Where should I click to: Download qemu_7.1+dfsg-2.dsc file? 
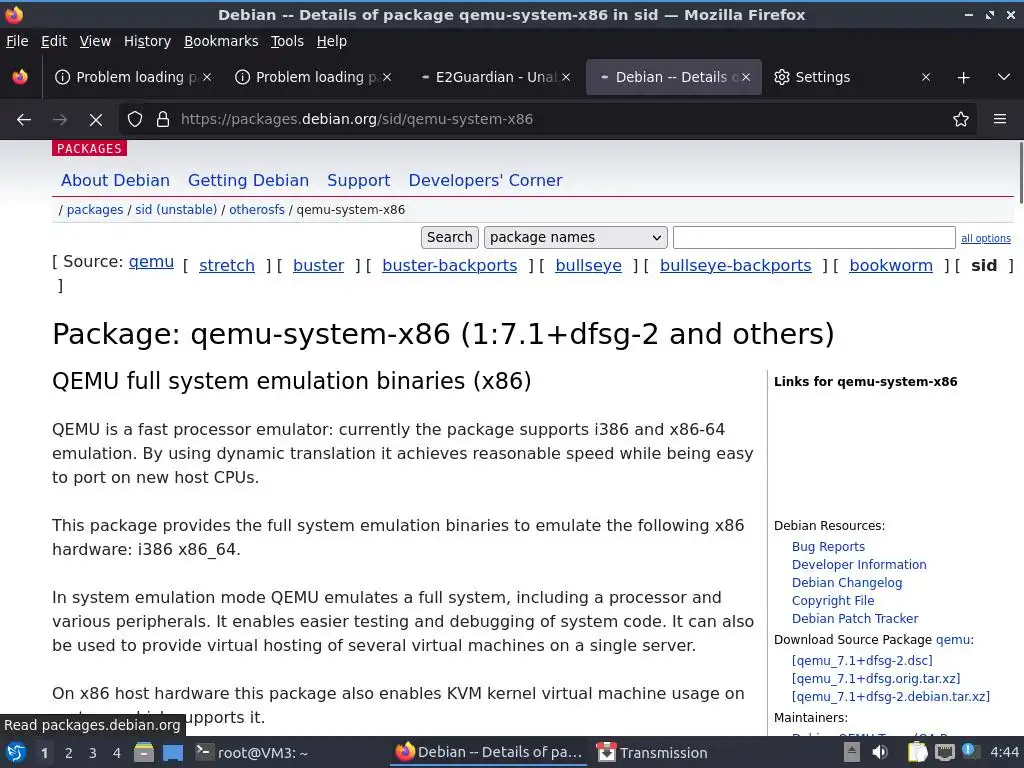tap(862, 660)
